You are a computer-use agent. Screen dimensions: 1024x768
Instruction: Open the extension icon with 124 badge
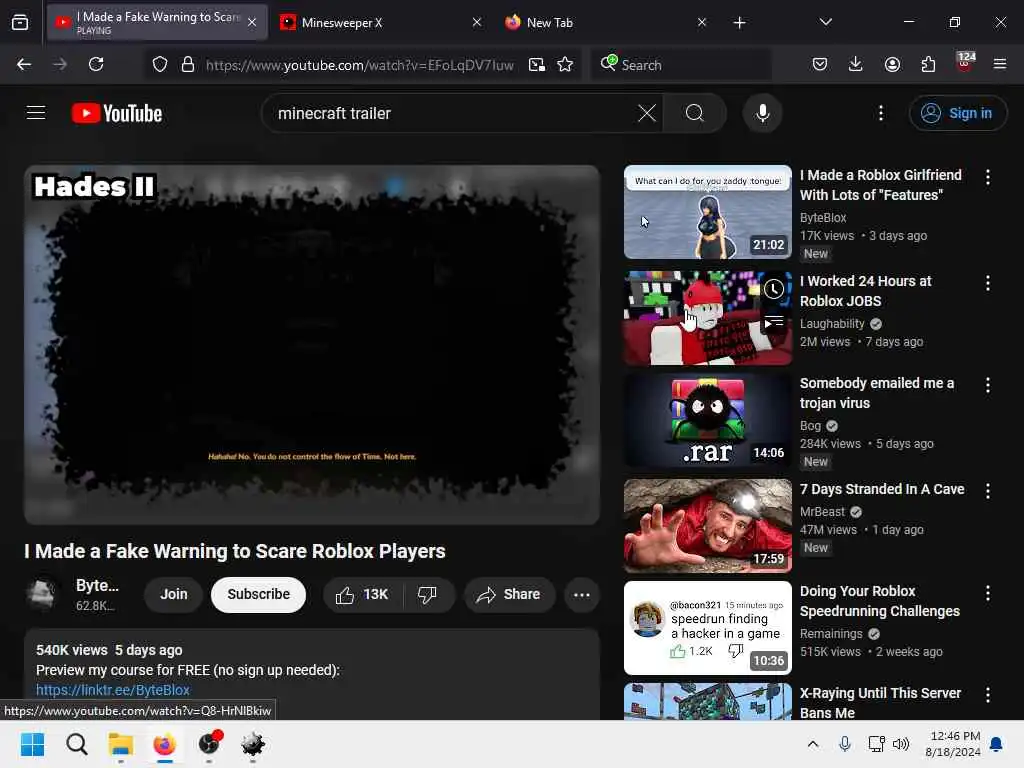(965, 62)
